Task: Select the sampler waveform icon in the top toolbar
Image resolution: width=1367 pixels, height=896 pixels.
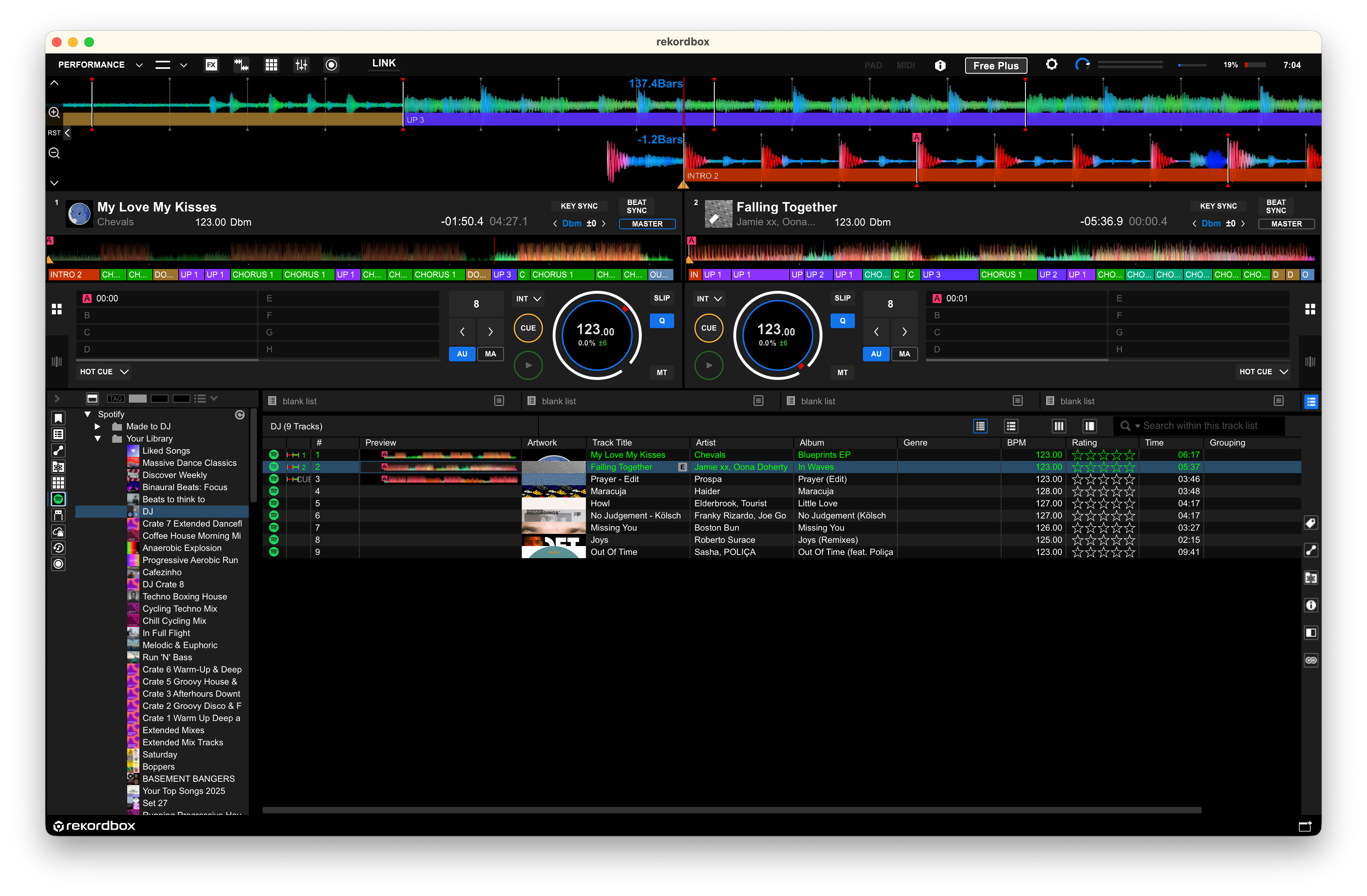Action: 241,64
